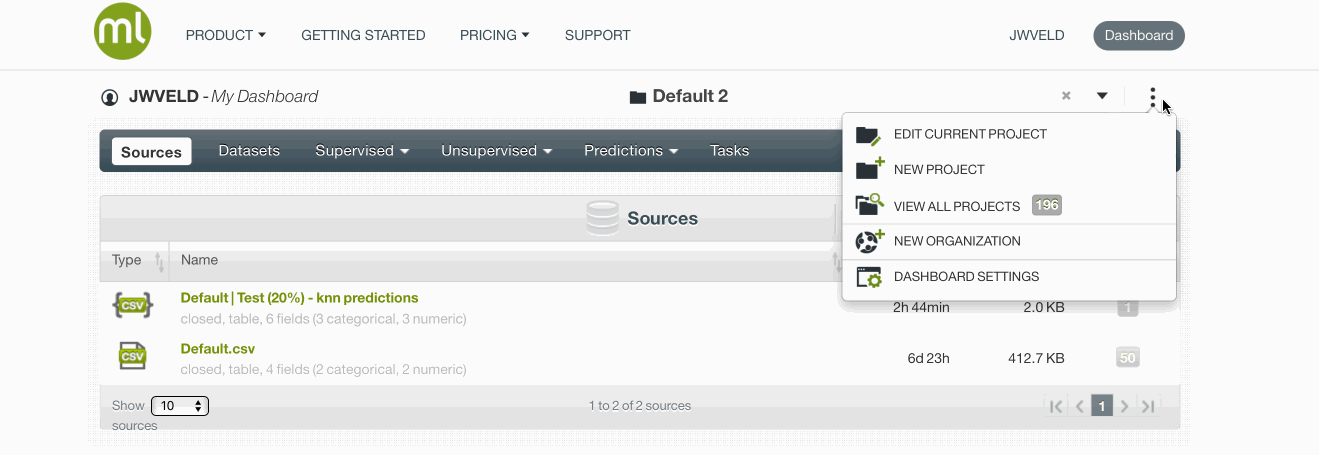
Task: Open the Show 10 sources selector
Action: pos(180,406)
